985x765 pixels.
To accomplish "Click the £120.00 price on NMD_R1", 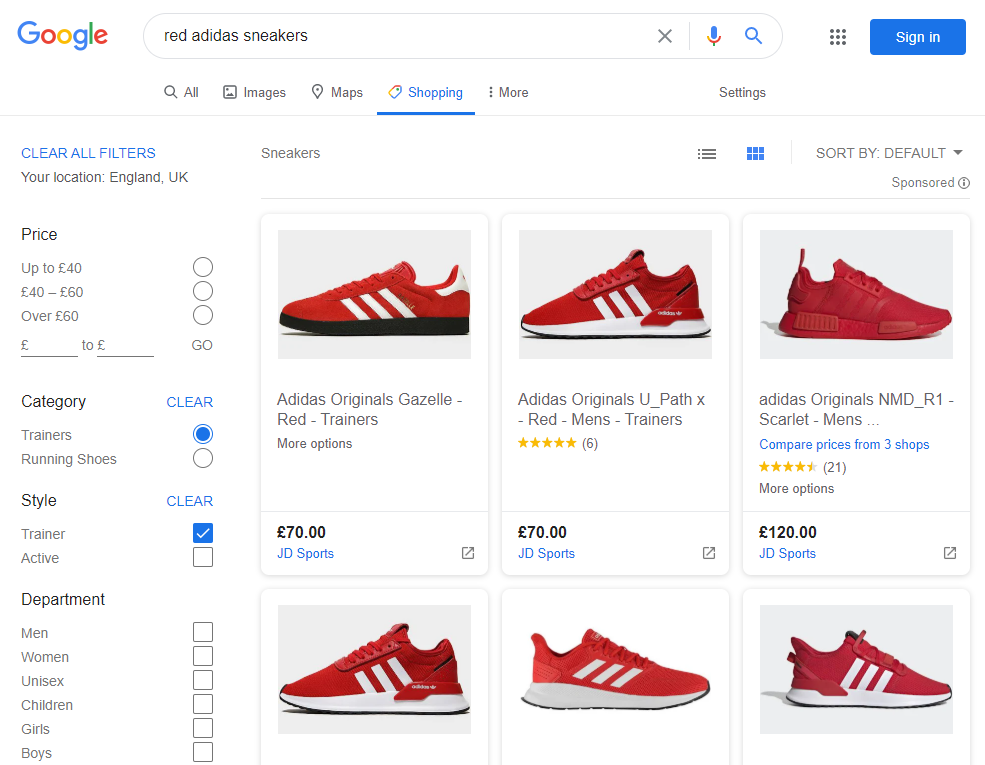I will point(788,533).
